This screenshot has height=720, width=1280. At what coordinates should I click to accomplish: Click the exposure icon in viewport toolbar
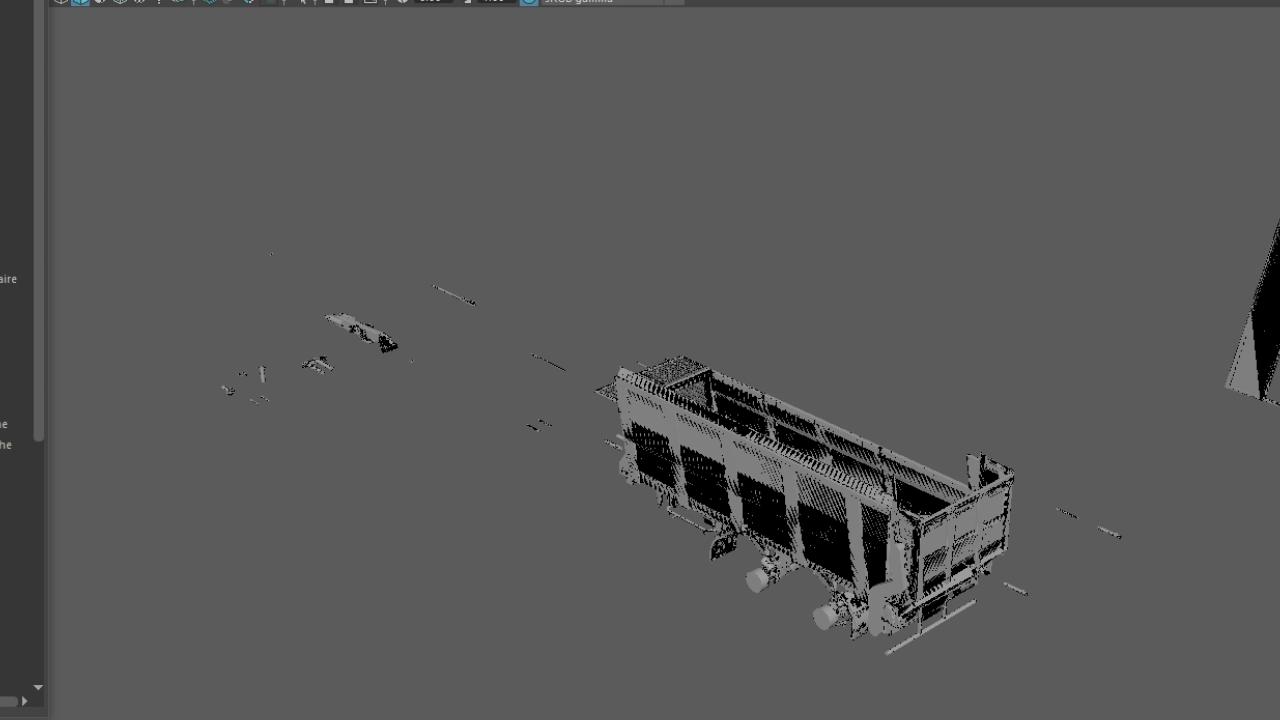click(x=403, y=1)
